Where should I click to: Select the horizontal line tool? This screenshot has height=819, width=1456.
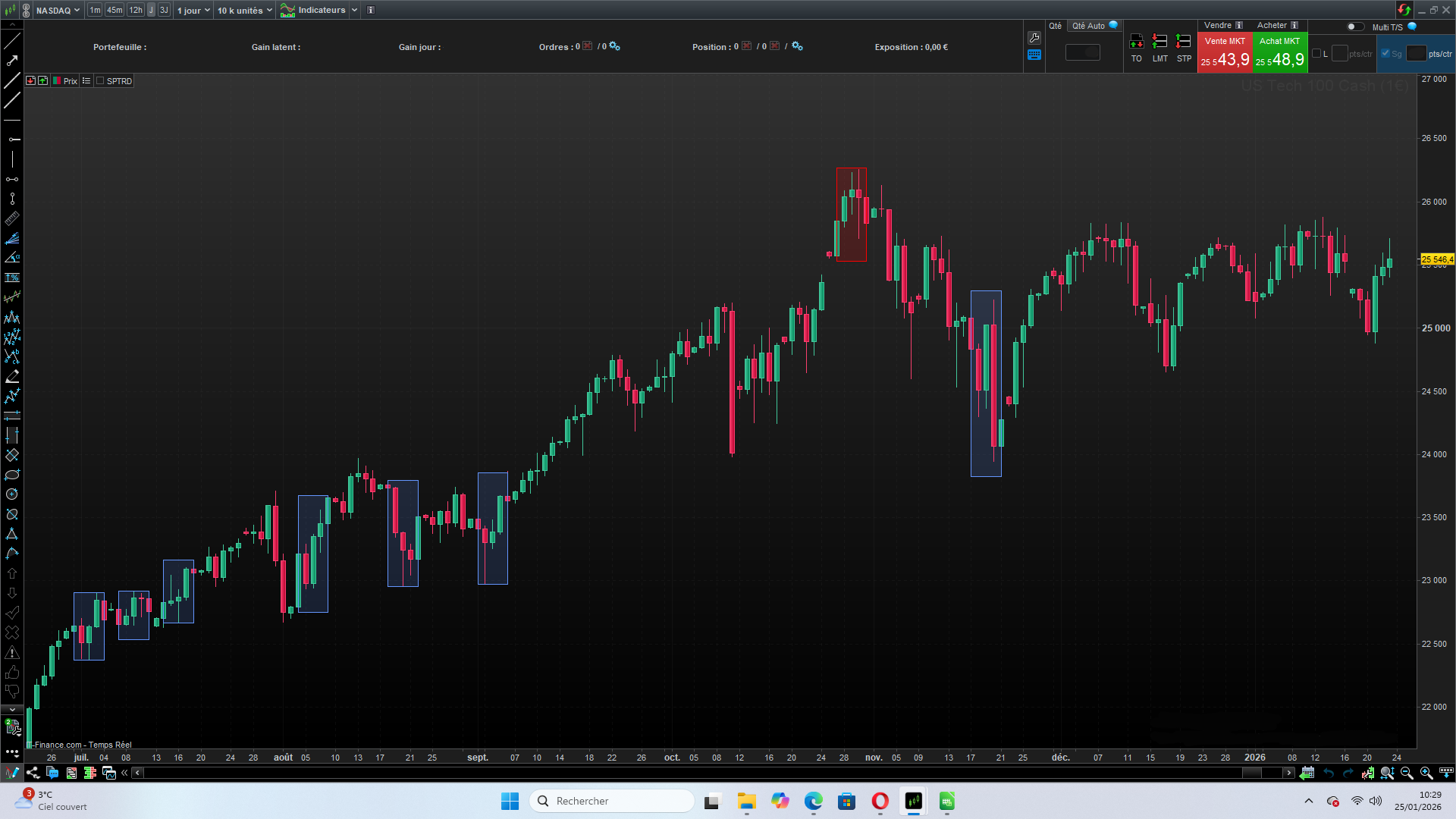pos(12,121)
